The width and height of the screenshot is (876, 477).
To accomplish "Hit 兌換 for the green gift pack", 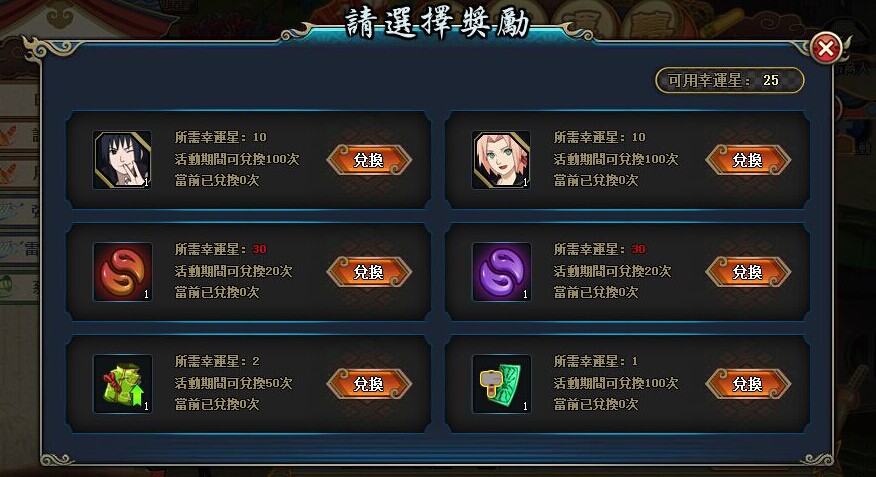I will [369, 384].
